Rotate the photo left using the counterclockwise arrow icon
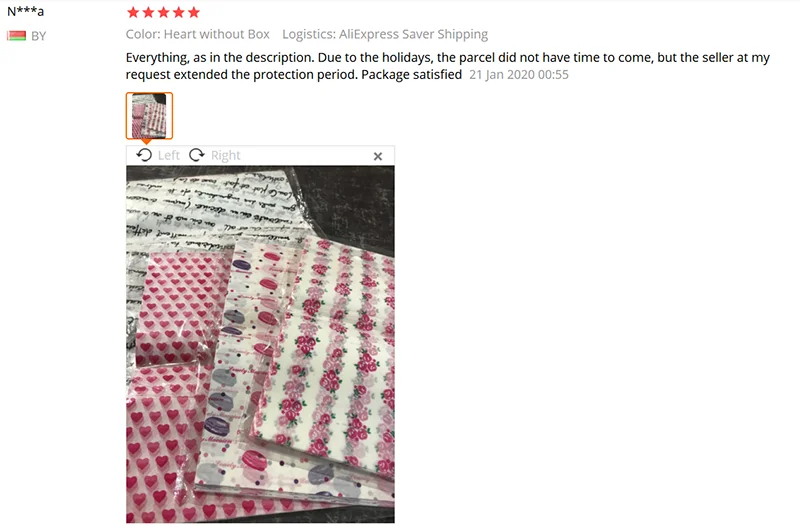 (144, 155)
